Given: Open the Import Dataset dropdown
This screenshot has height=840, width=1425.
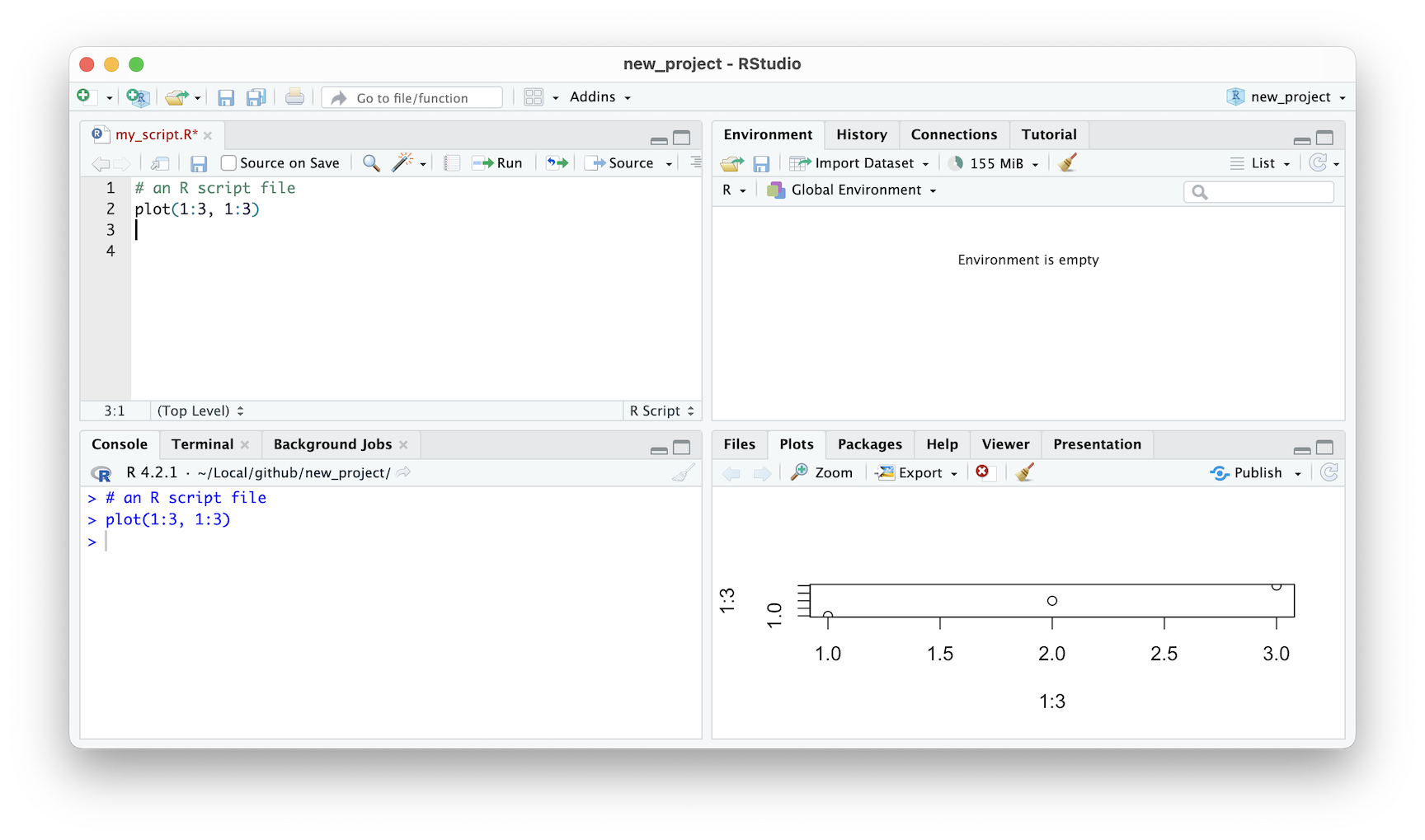Looking at the screenshot, I should (x=859, y=163).
